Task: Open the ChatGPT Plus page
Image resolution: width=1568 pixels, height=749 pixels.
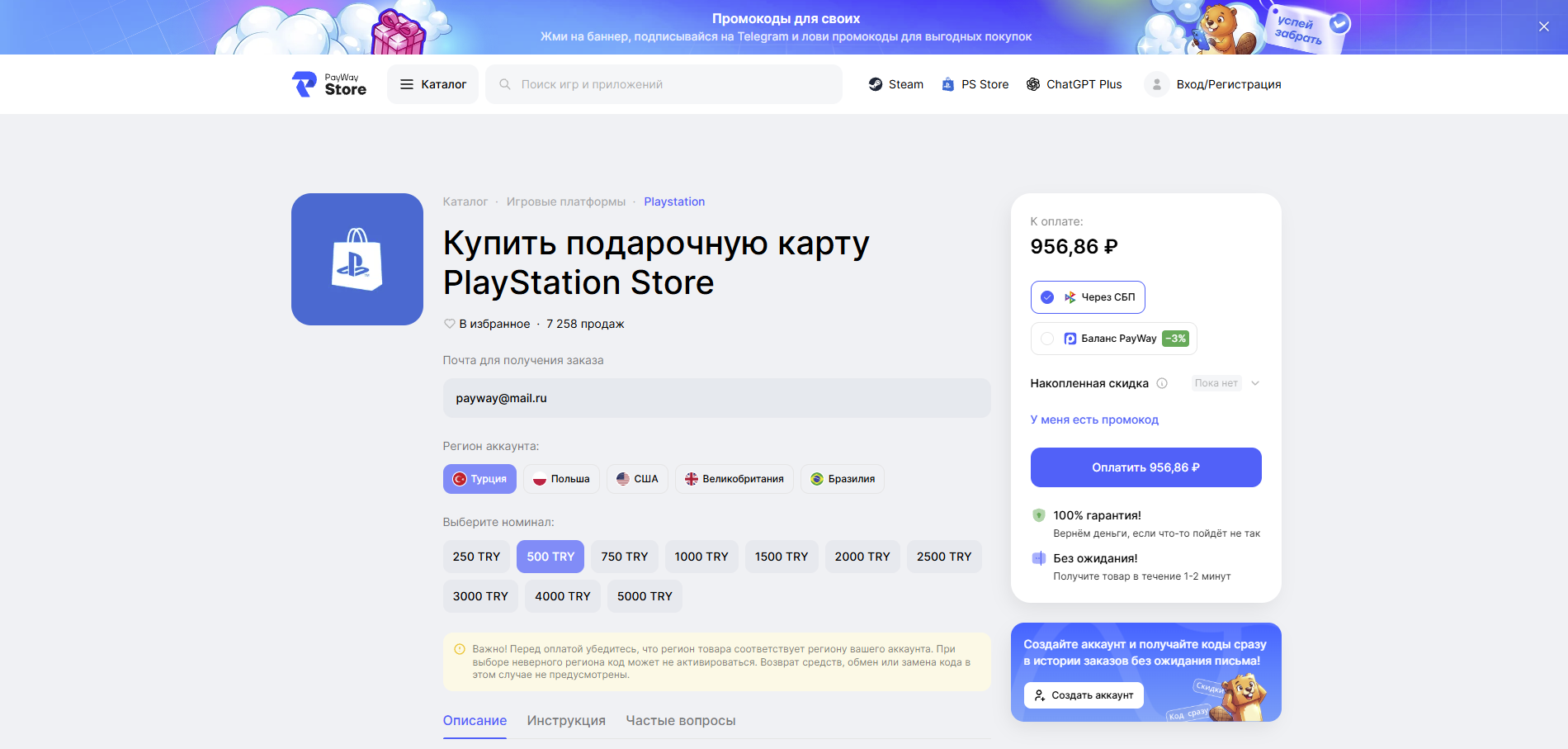Action: (1074, 84)
